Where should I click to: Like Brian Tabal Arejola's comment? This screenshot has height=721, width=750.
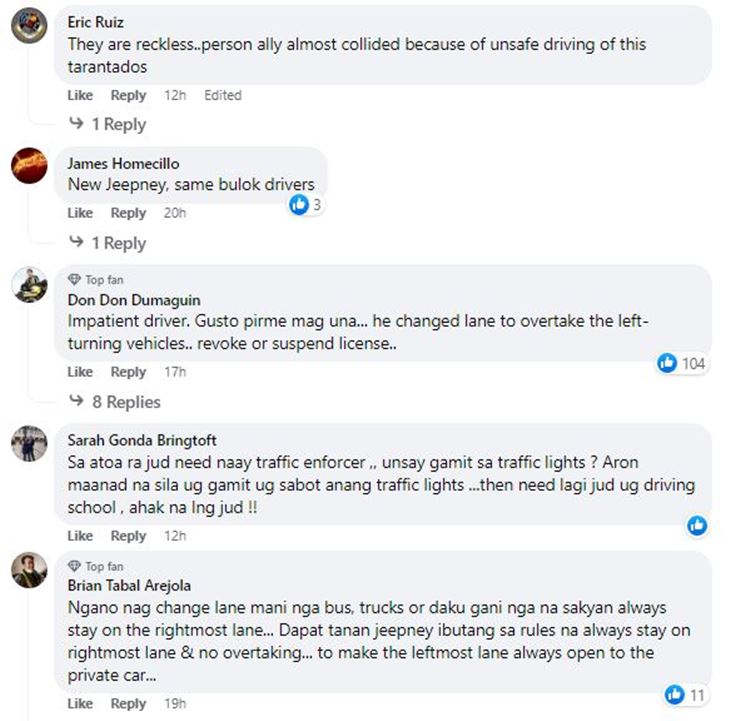pyautogui.click(x=80, y=704)
